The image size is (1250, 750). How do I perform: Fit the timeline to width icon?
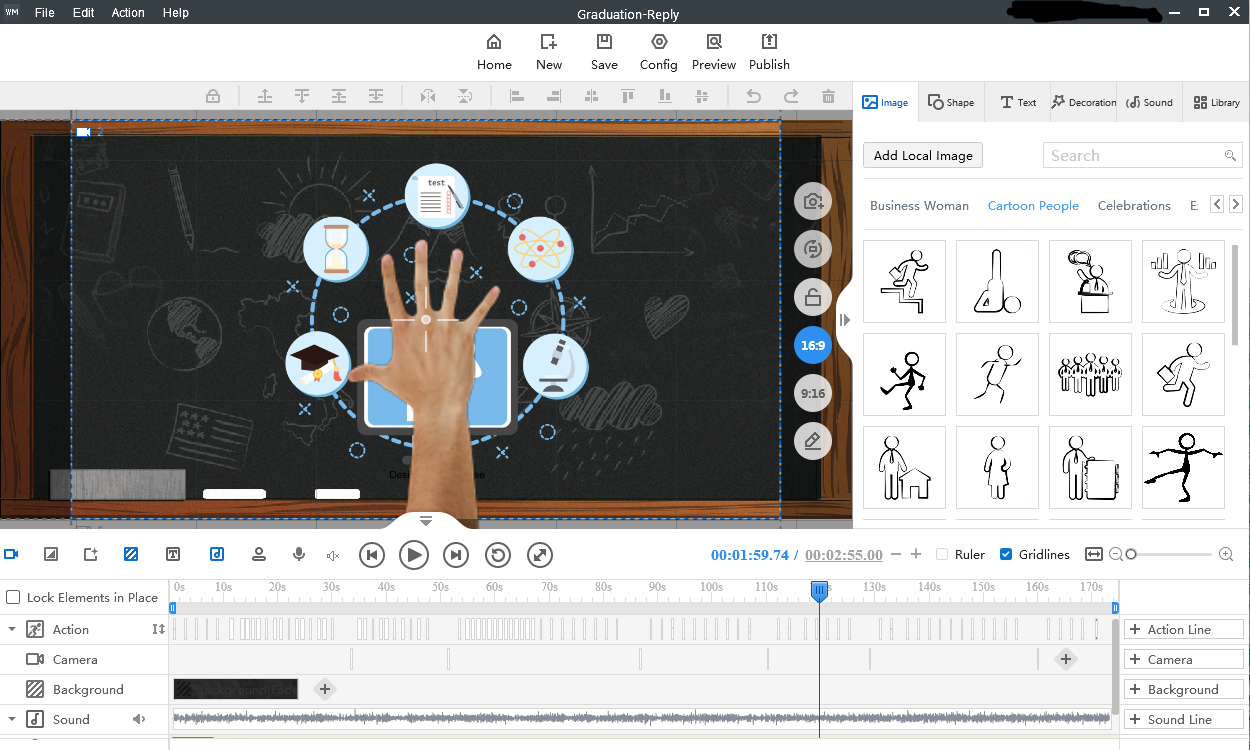[1093, 554]
